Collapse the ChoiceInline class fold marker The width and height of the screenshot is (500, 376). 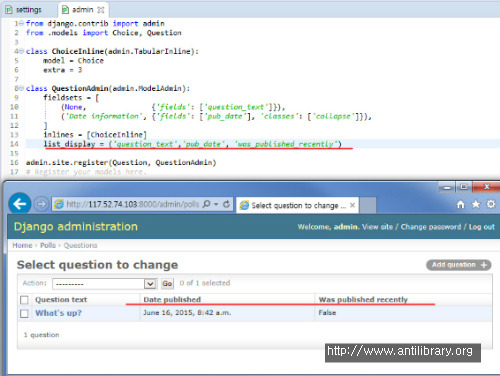coord(21,51)
